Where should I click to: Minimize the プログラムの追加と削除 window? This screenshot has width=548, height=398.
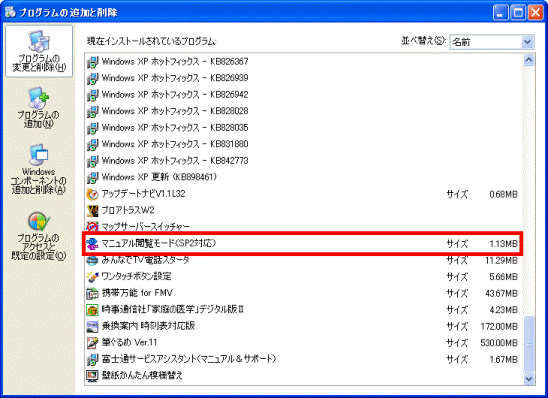(x=501, y=13)
